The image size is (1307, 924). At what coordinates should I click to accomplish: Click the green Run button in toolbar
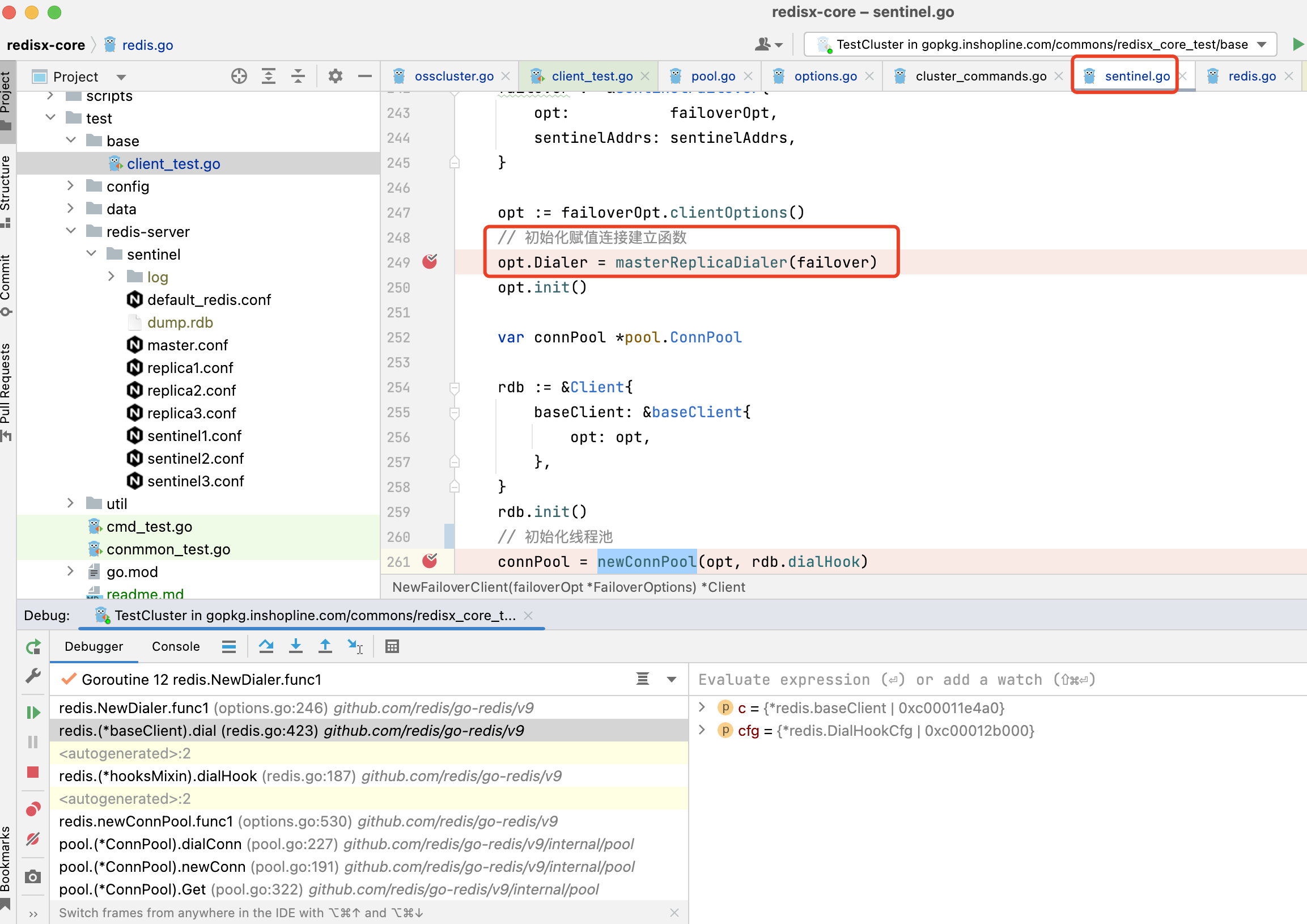(x=1298, y=44)
